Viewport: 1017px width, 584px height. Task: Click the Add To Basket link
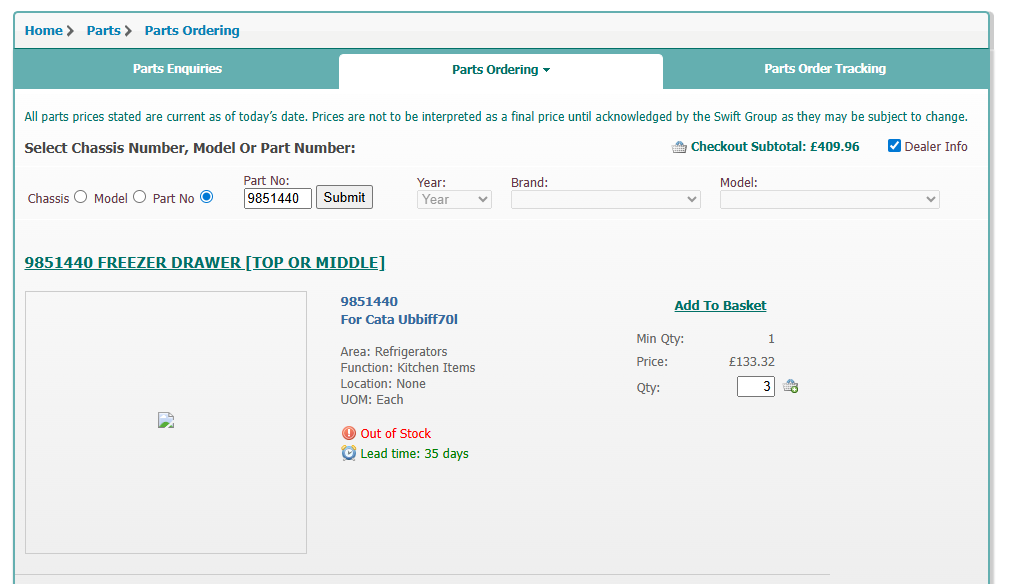pos(720,306)
